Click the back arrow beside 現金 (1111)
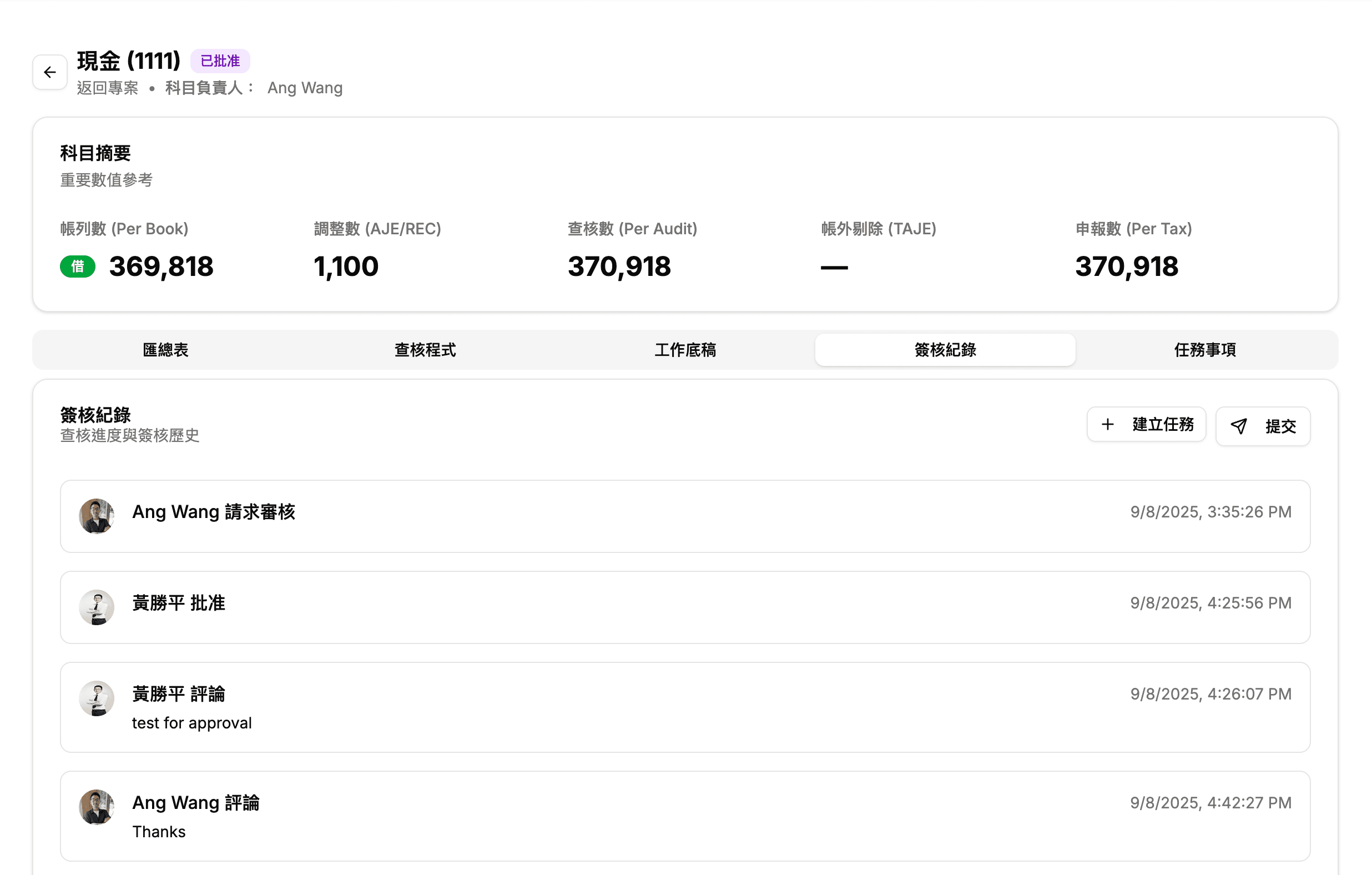The height and width of the screenshot is (875, 1372). 50,72
